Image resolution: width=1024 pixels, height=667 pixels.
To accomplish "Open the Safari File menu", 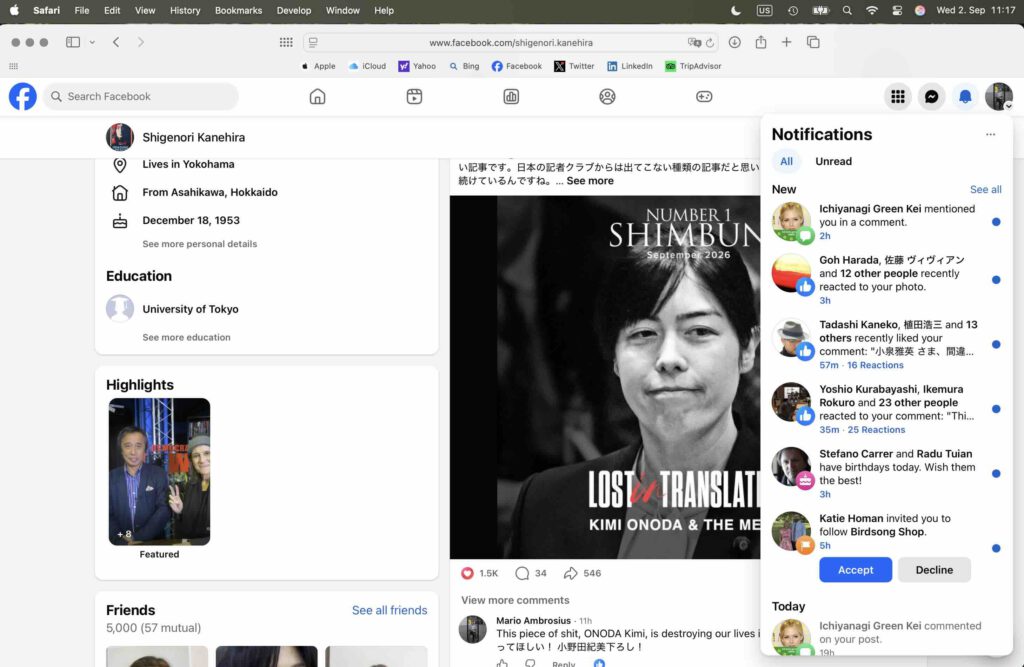I will coord(82,10).
